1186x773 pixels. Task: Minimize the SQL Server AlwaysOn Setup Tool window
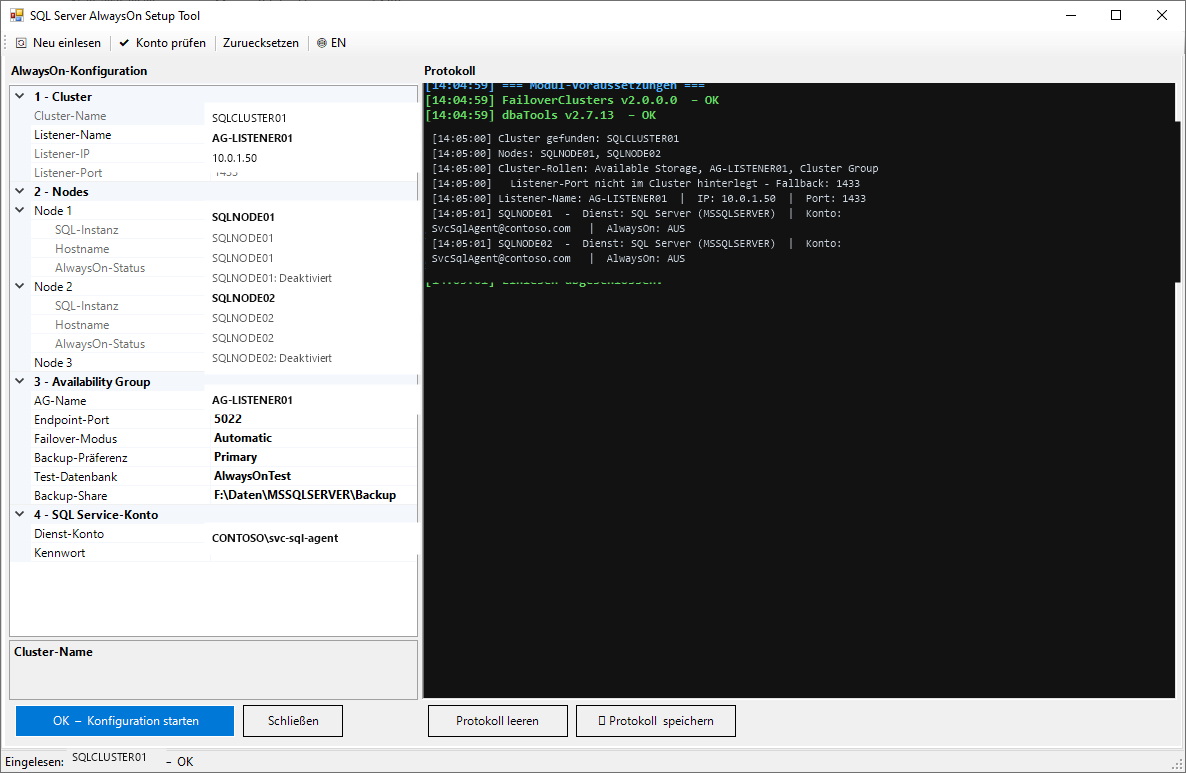click(x=1070, y=15)
